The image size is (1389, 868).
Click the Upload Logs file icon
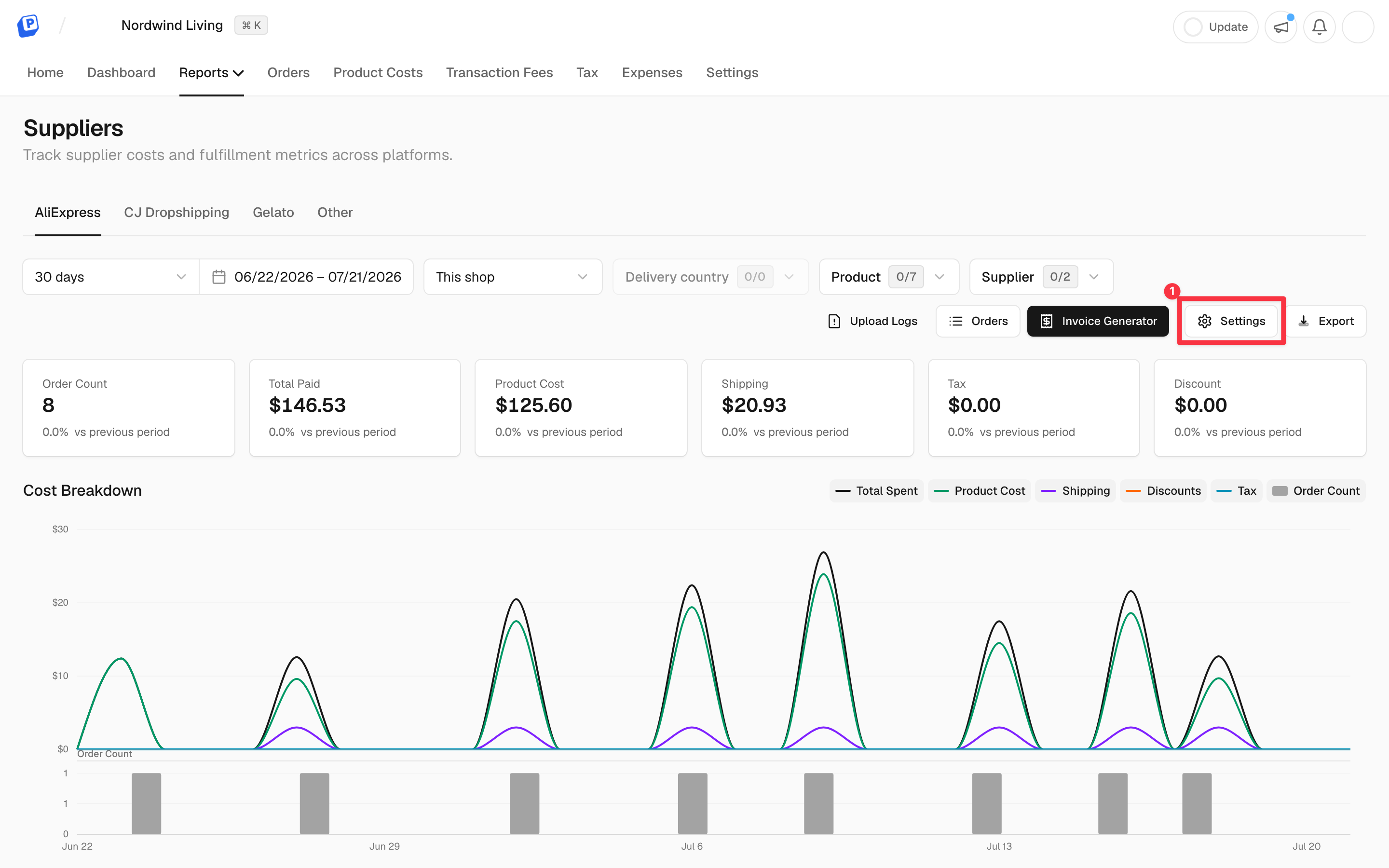[x=834, y=321]
